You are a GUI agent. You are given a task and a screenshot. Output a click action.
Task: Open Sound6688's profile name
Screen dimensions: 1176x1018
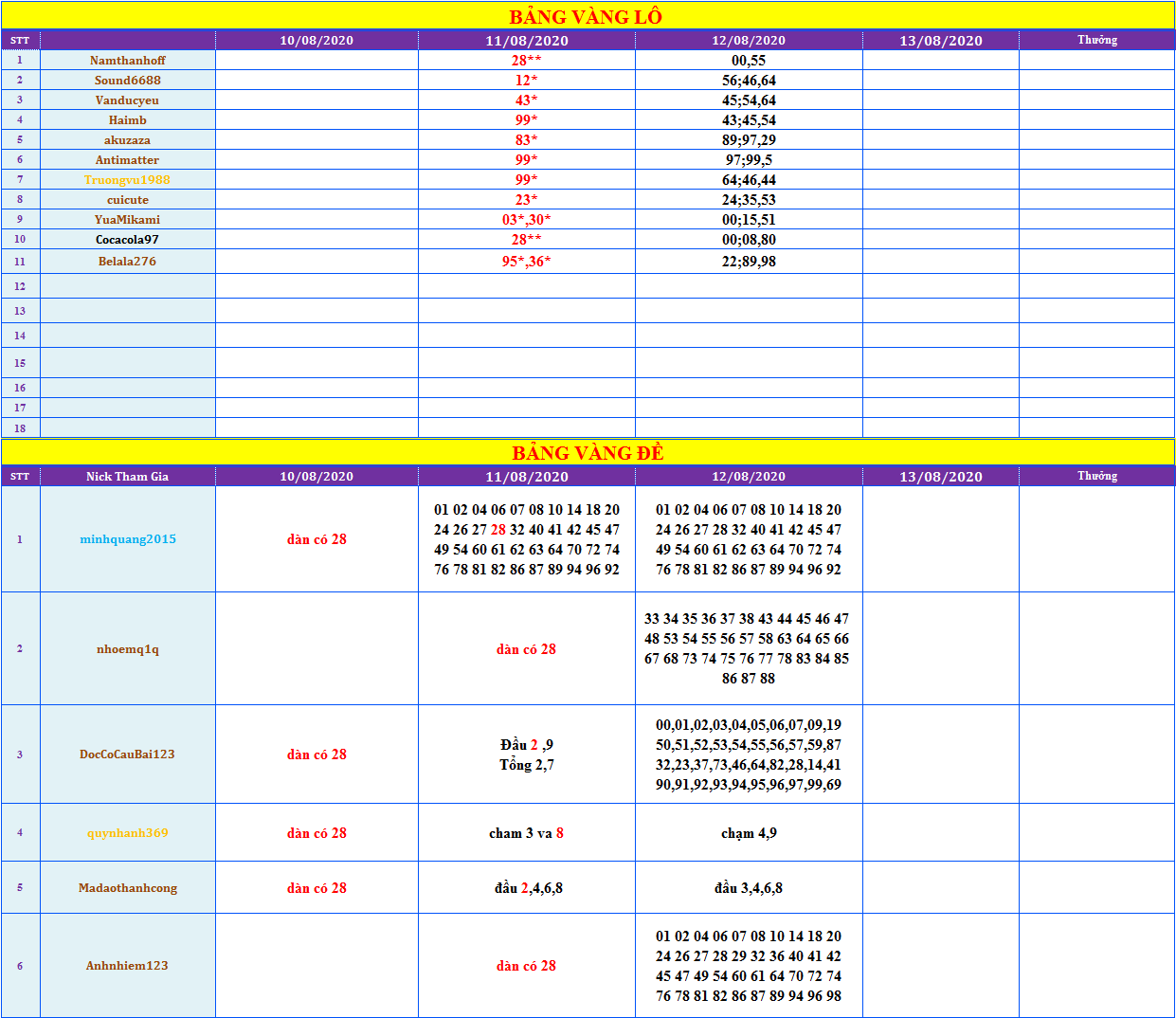click(127, 81)
